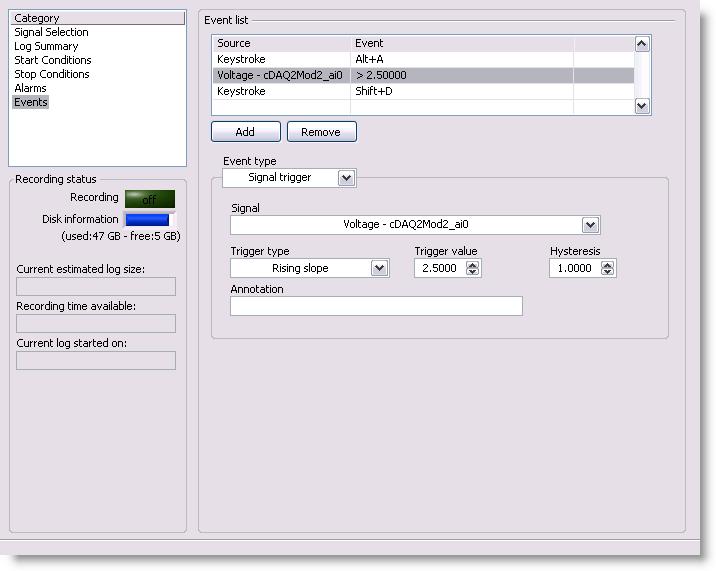This screenshot has width=716, height=571.
Task: Toggle the Recording off indicator
Action: coord(149,199)
